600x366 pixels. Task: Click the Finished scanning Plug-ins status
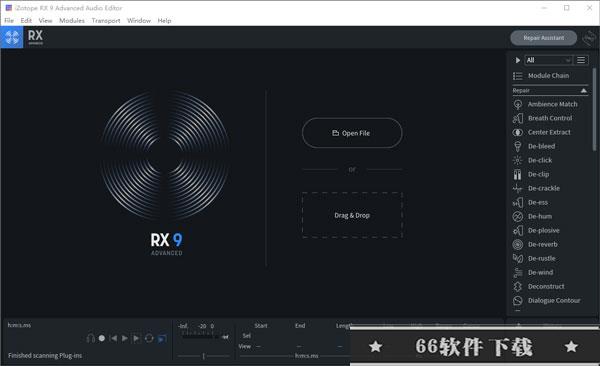click(45, 356)
